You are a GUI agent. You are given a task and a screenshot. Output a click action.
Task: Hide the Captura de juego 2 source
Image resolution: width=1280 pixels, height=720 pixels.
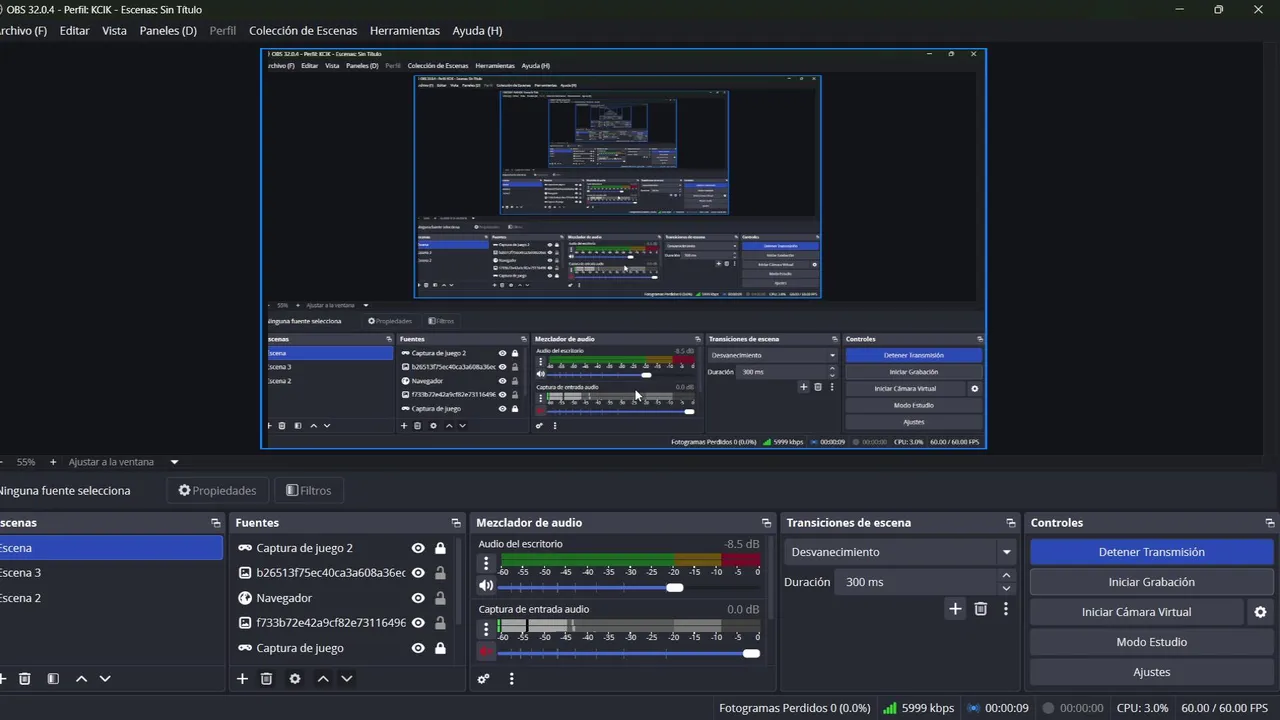pyautogui.click(x=418, y=548)
